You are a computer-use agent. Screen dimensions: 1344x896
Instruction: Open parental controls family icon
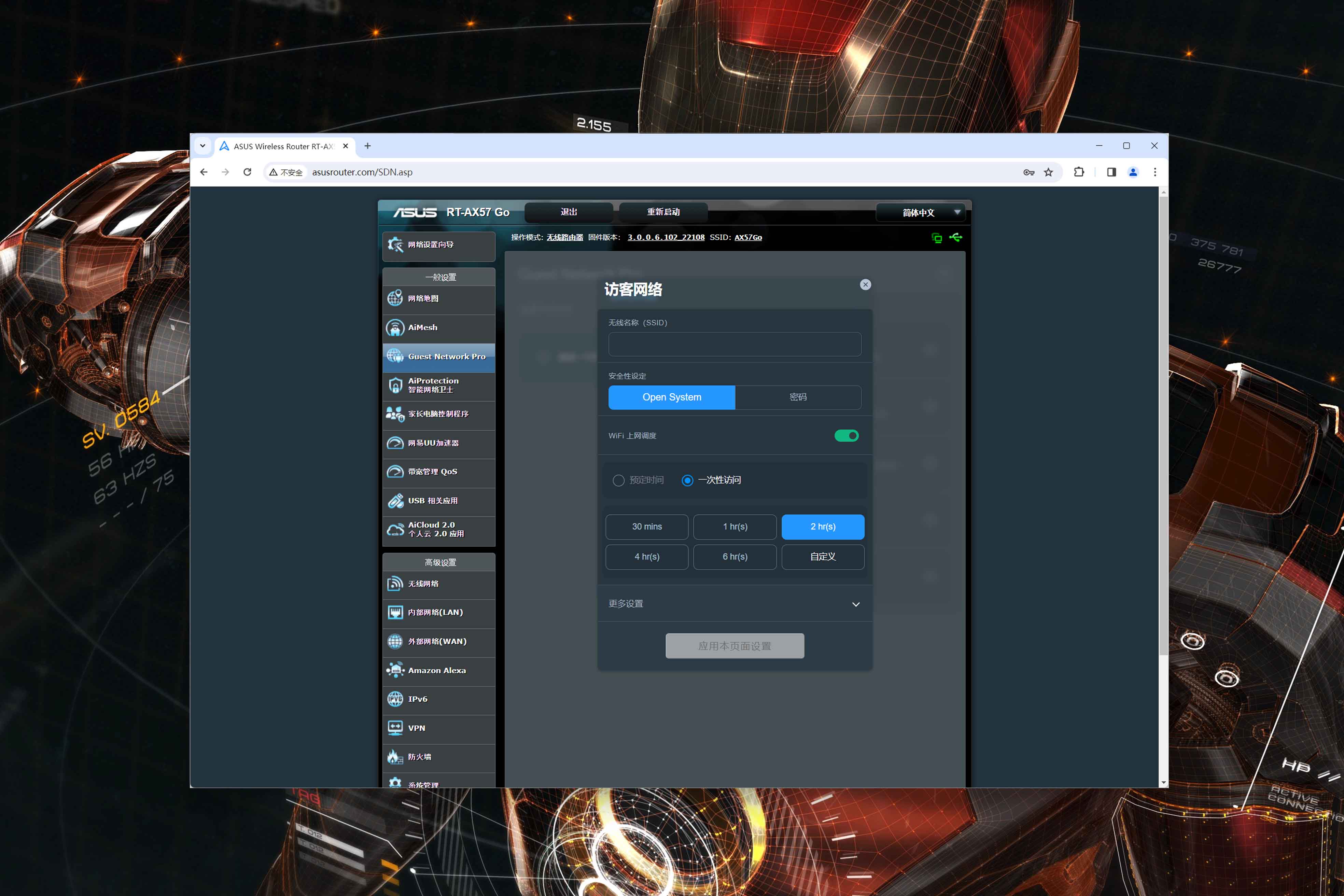click(395, 414)
